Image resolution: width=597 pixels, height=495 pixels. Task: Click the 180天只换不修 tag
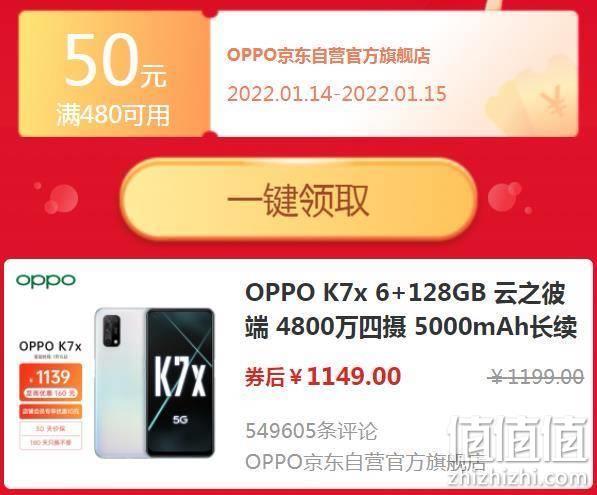point(51,442)
